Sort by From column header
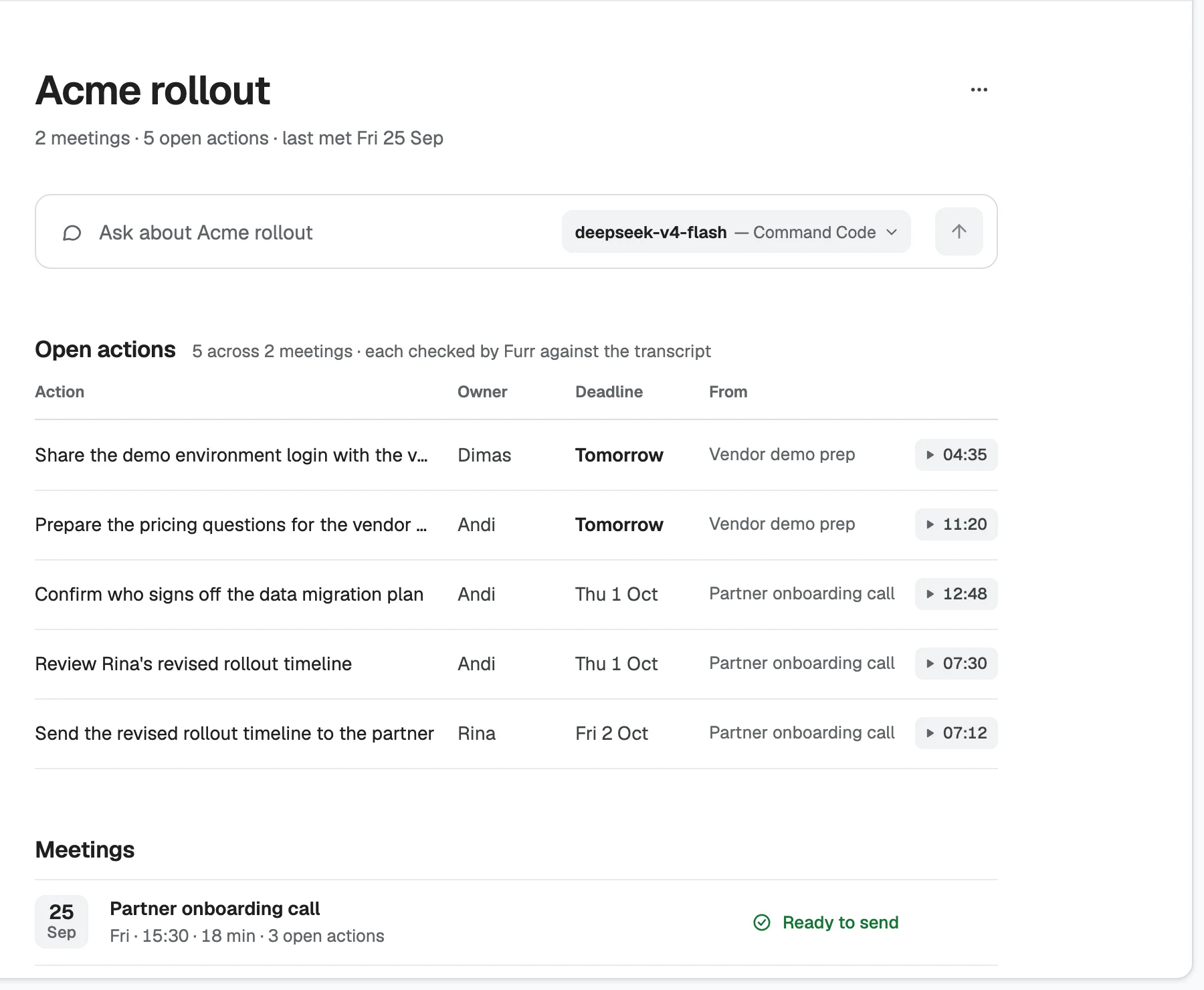 click(728, 392)
